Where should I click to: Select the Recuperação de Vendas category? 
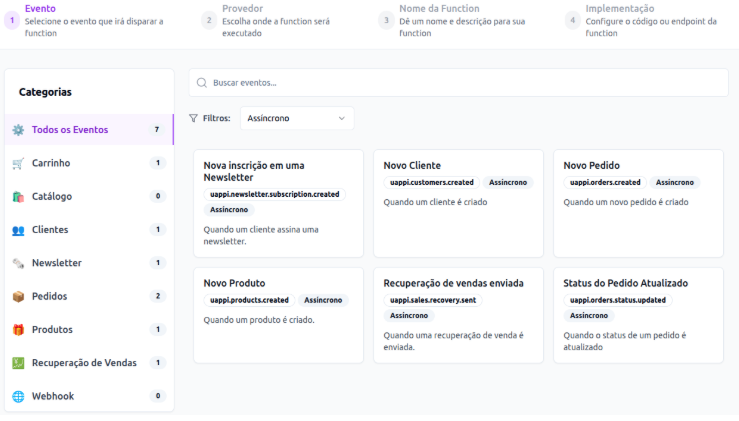coord(89,363)
